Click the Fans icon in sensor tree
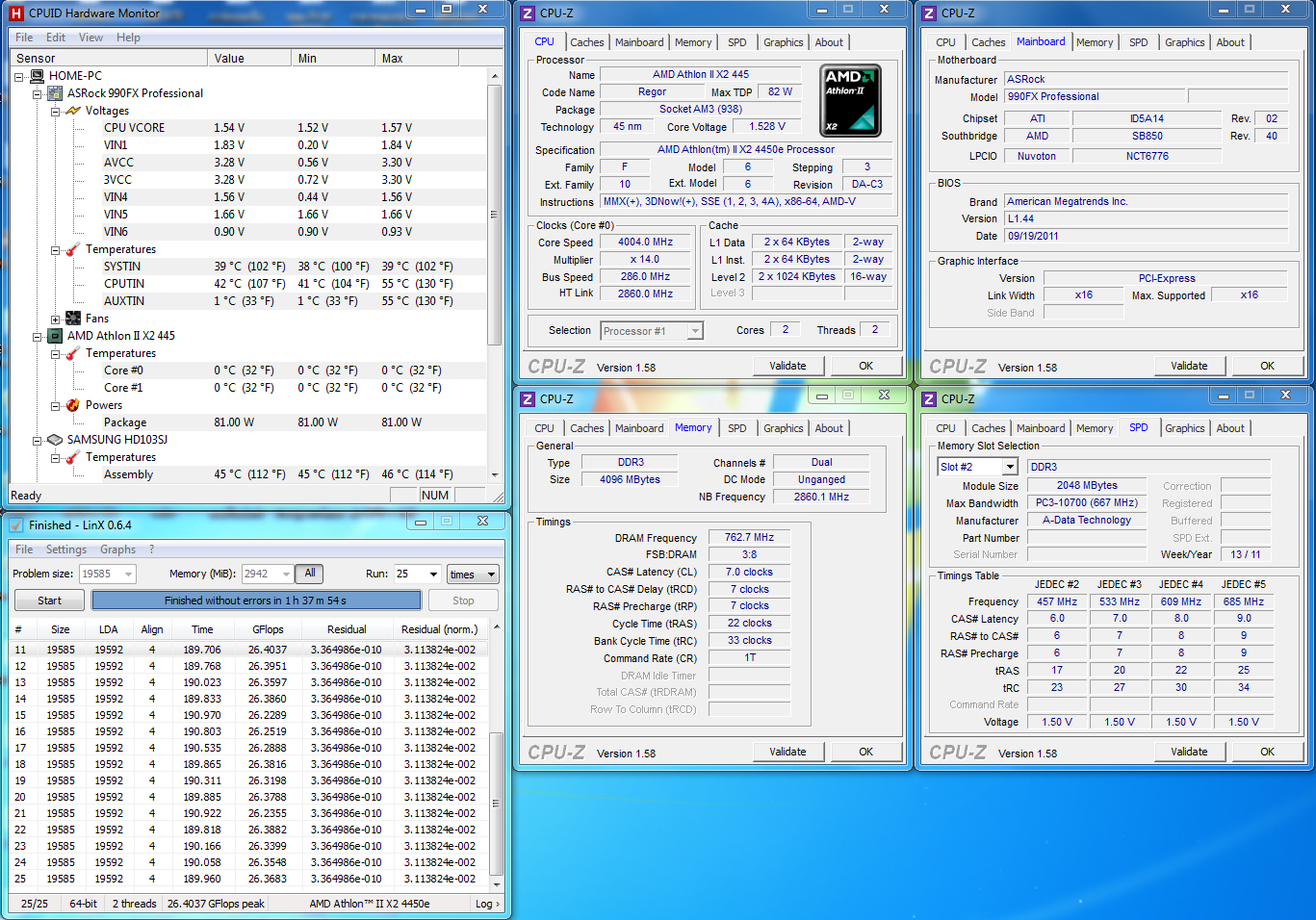Screen dimensions: 1316x920 [73, 319]
